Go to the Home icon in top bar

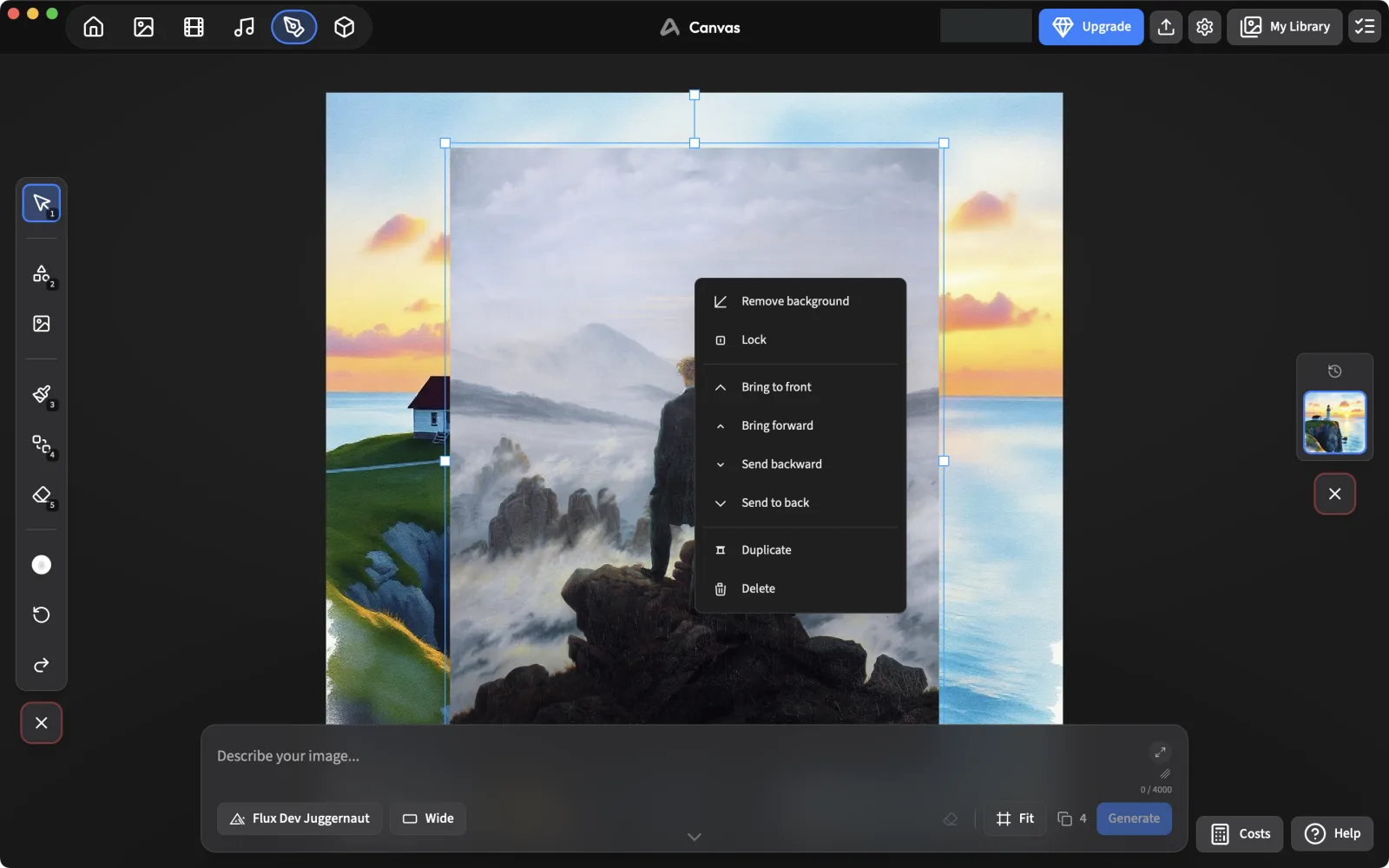pyautogui.click(x=94, y=27)
